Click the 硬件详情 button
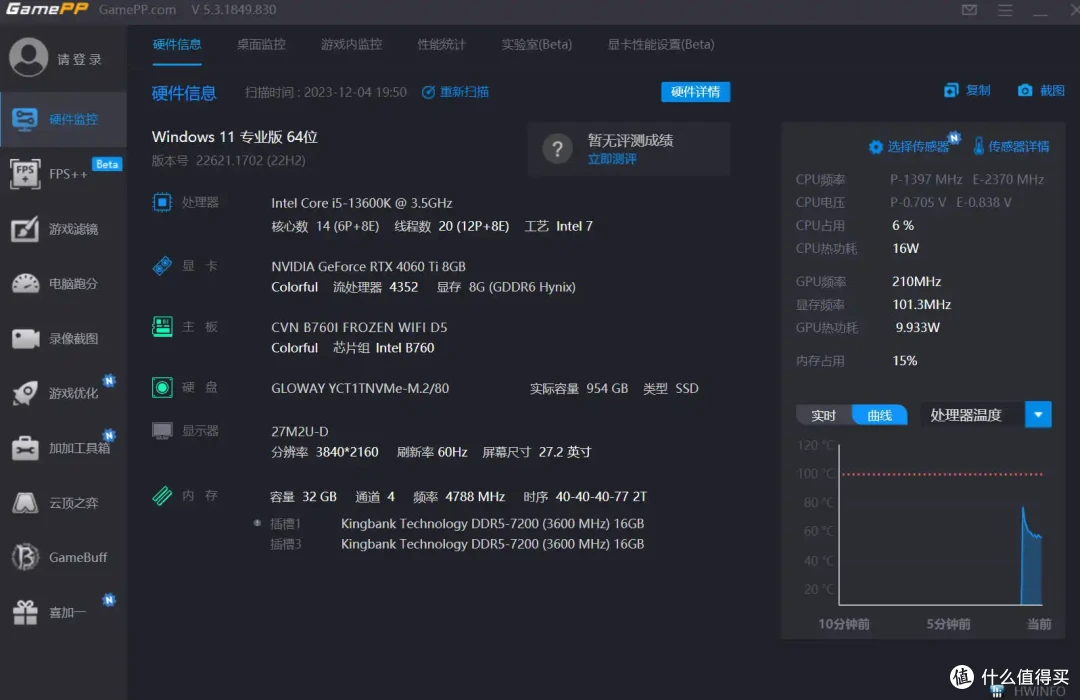 pos(695,92)
